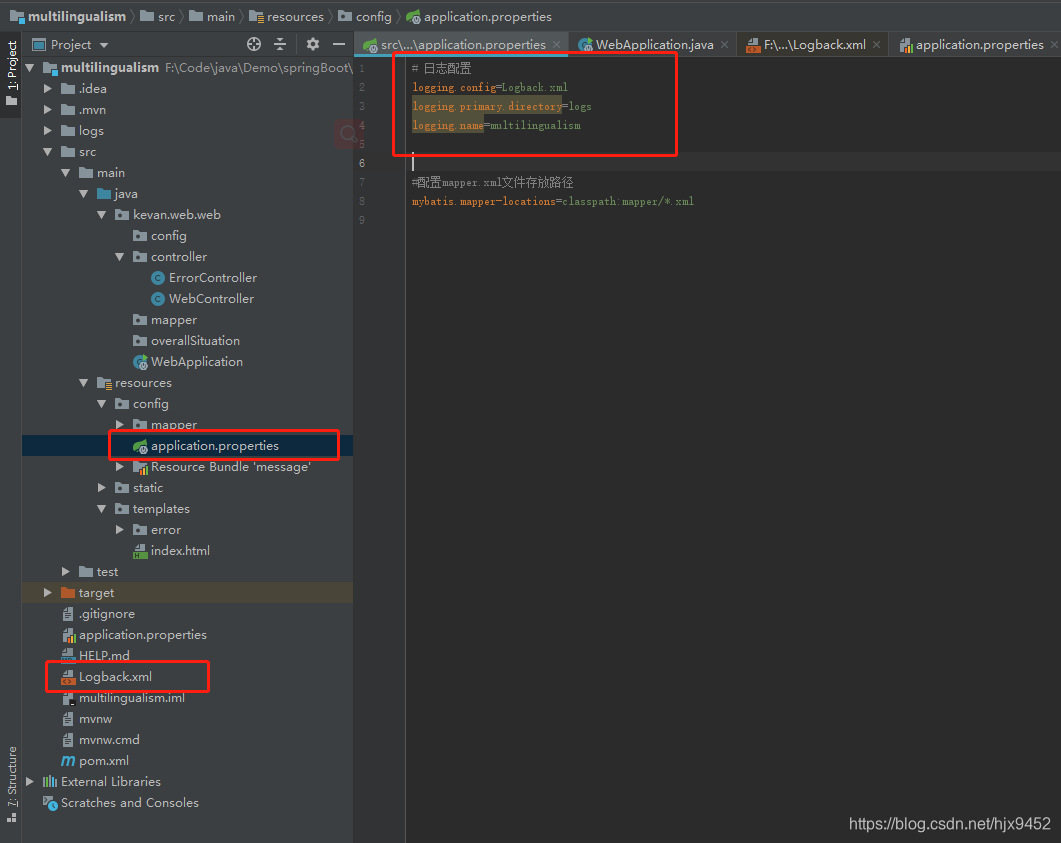Open Project panel settings gear
1061x843 pixels.
312,44
